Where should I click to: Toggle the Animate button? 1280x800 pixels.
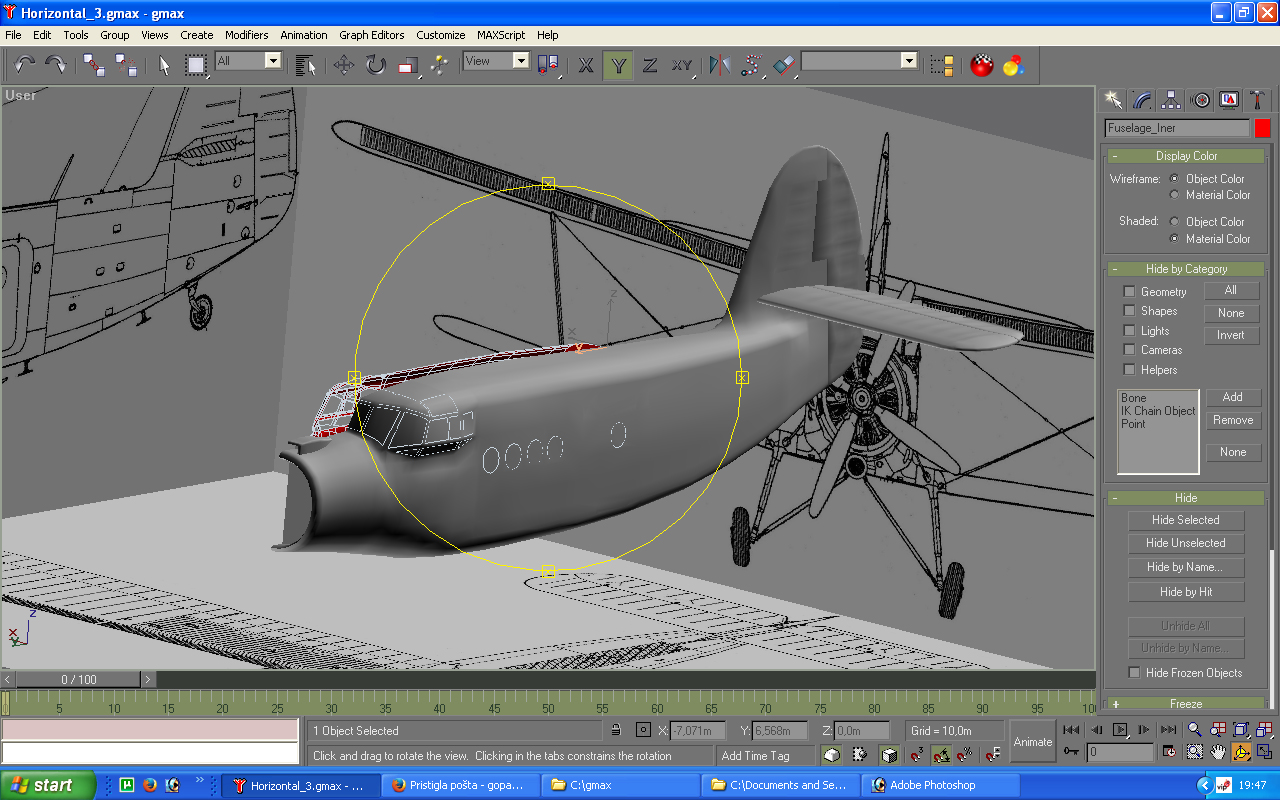coord(1033,741)
